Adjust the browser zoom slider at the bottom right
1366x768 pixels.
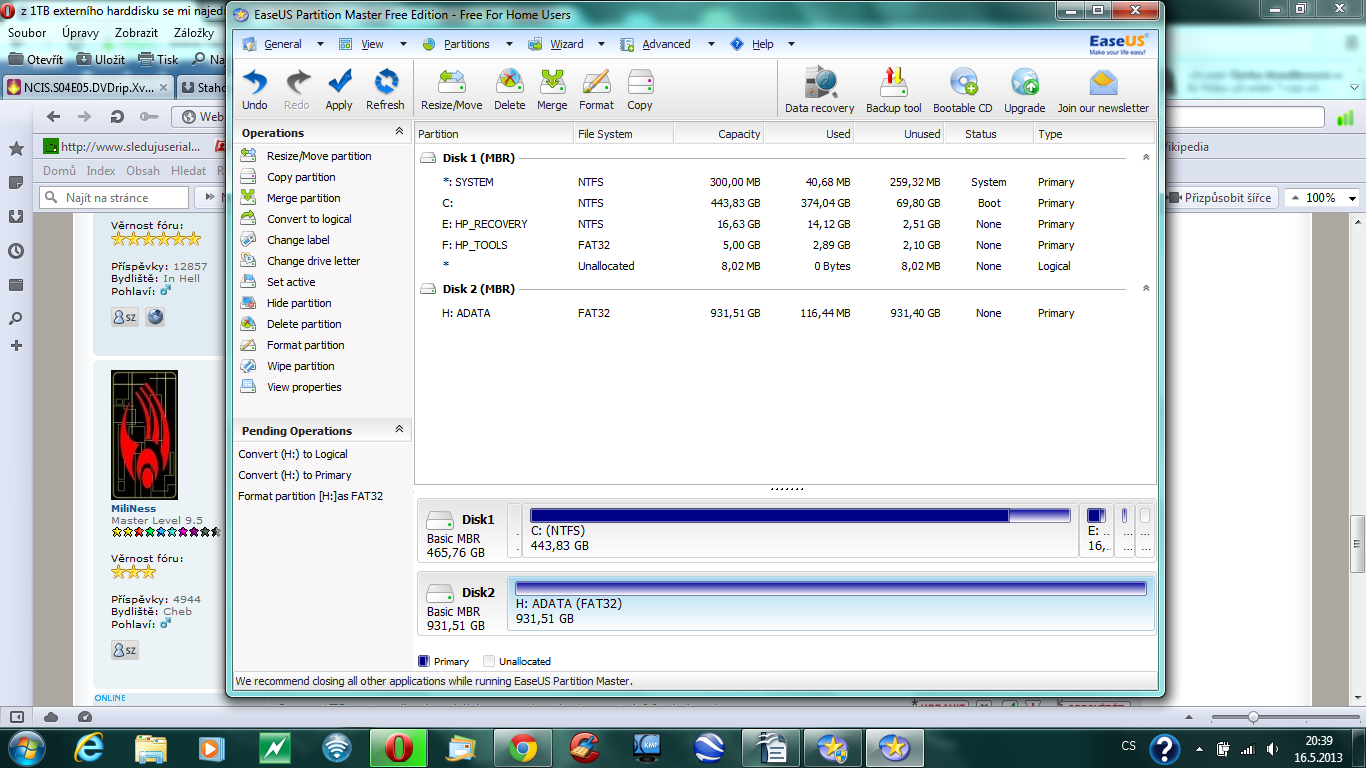pyautogui.click(x=1252, y=717)
